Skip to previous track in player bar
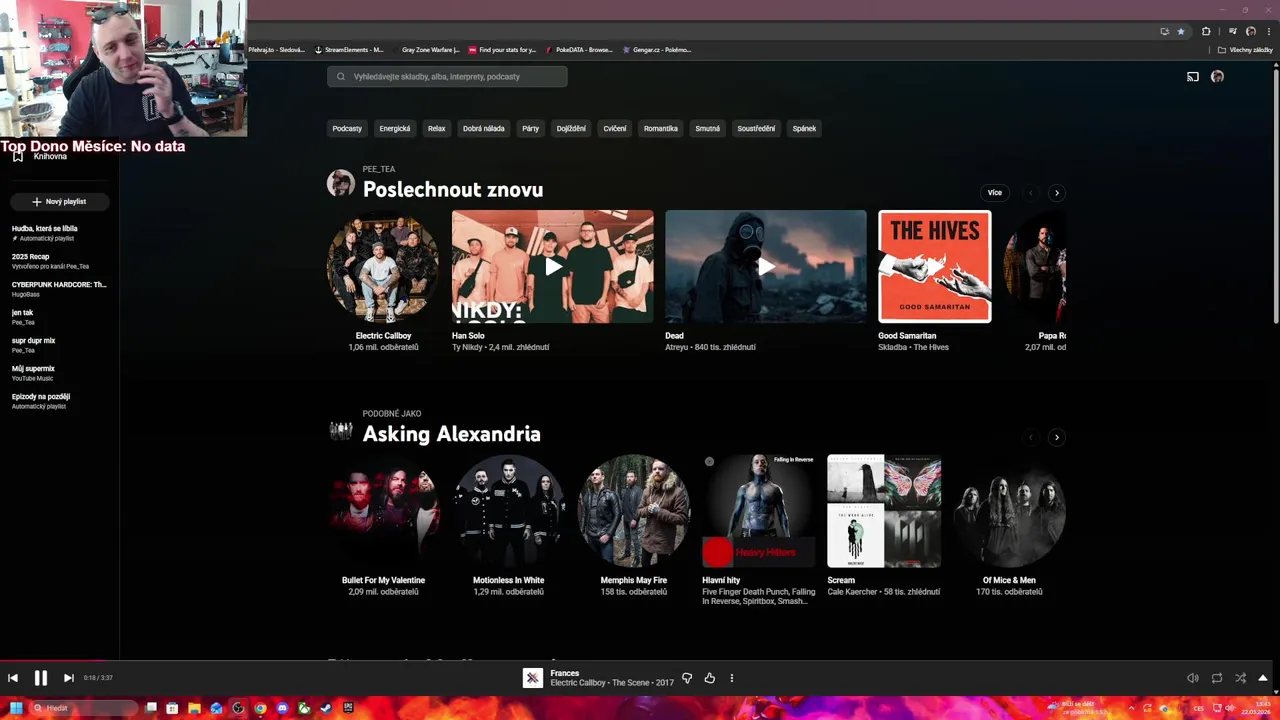 tap(13, 678)
